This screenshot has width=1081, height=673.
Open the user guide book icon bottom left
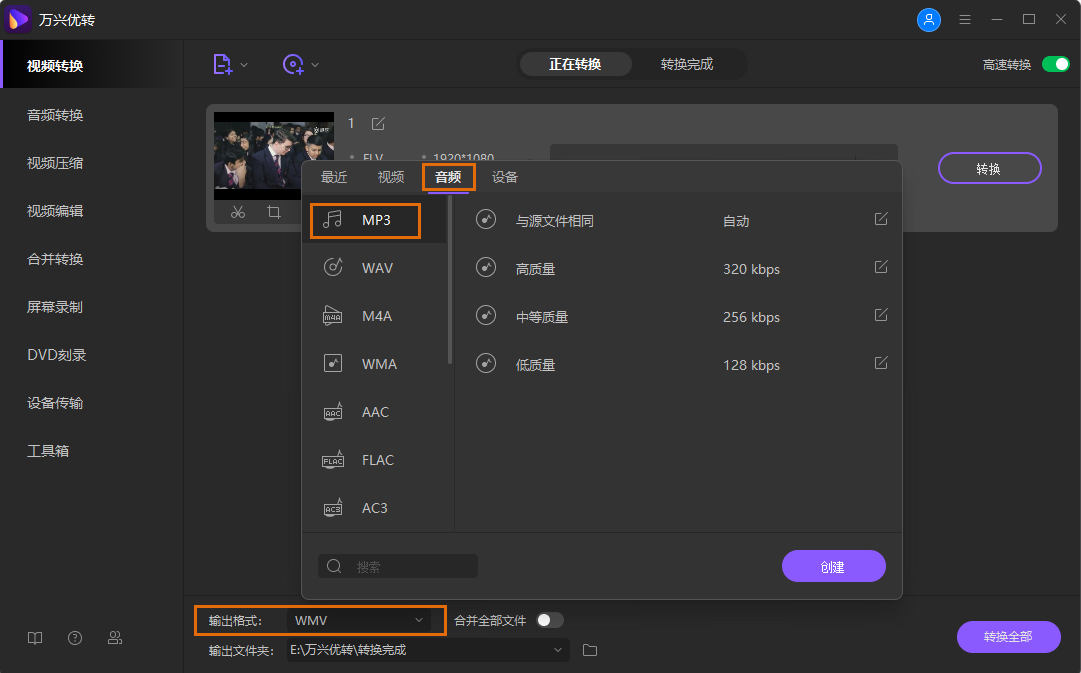[34, 637]
